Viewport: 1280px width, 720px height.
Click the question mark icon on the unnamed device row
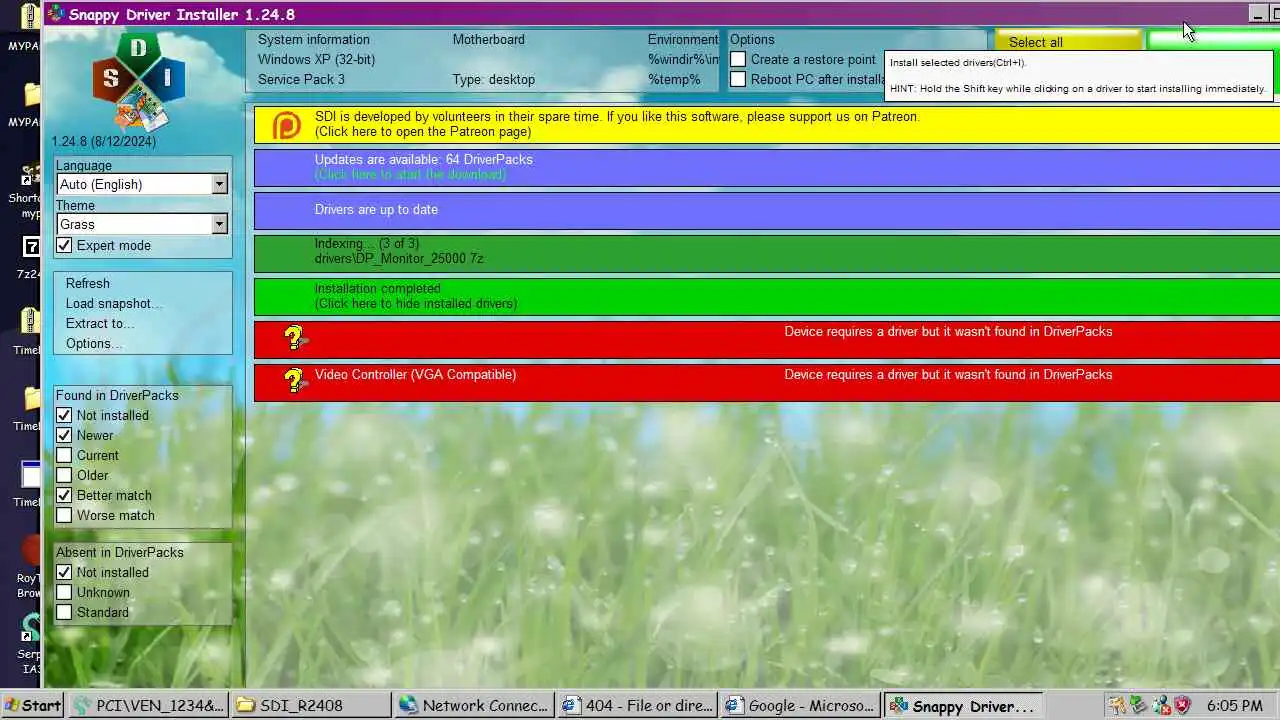click(x=294, y=338)
